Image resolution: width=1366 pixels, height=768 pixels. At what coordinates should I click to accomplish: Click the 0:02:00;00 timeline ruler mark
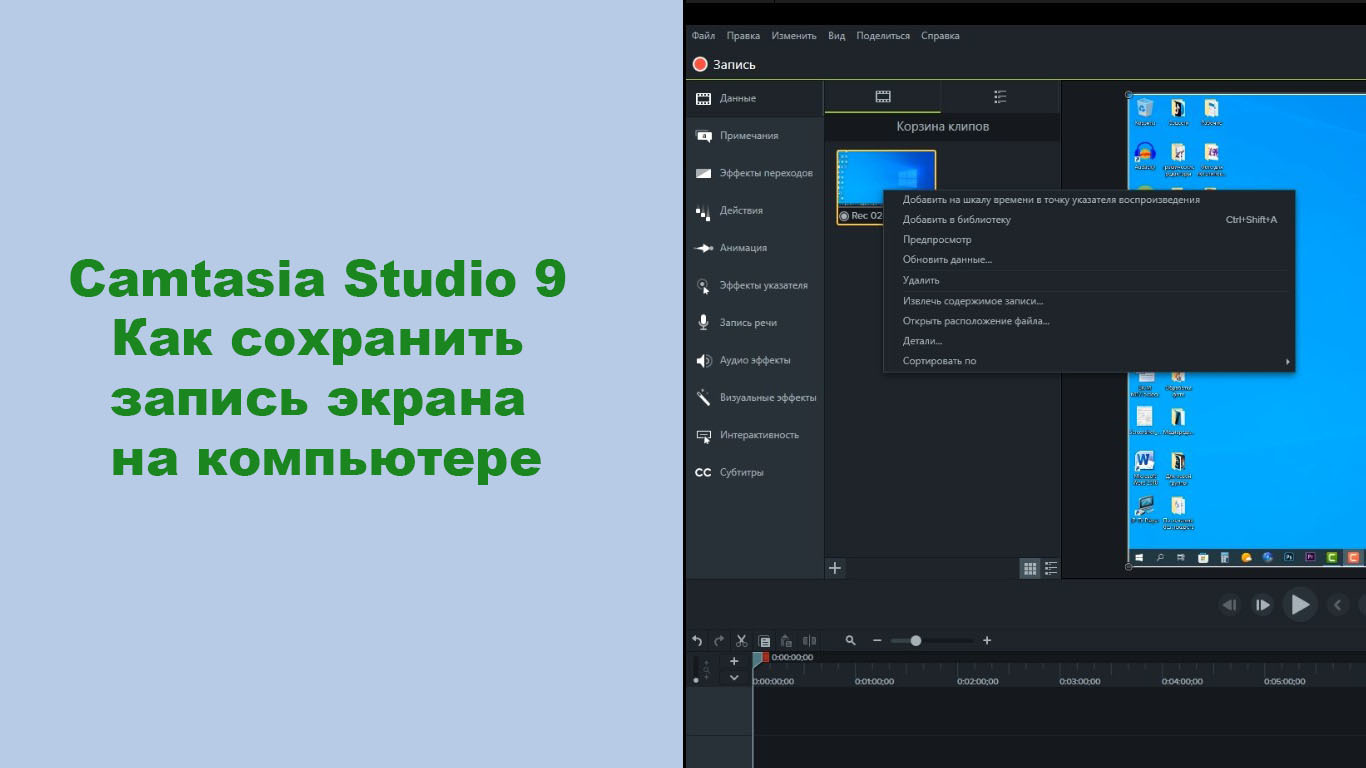(x=977, y=681)
